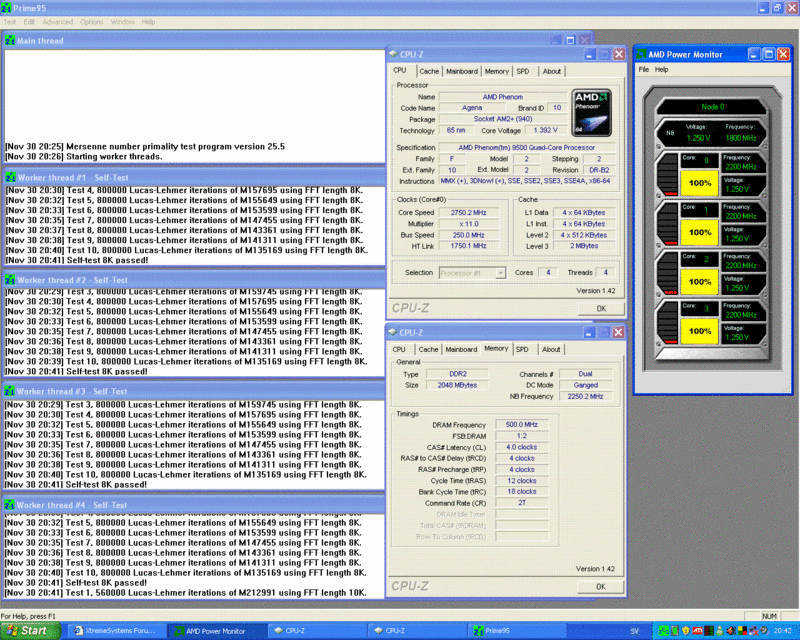This screenshot has height=640, width=800.
Task: Open the Options menu in Prime95
Action: coord(91,22)
